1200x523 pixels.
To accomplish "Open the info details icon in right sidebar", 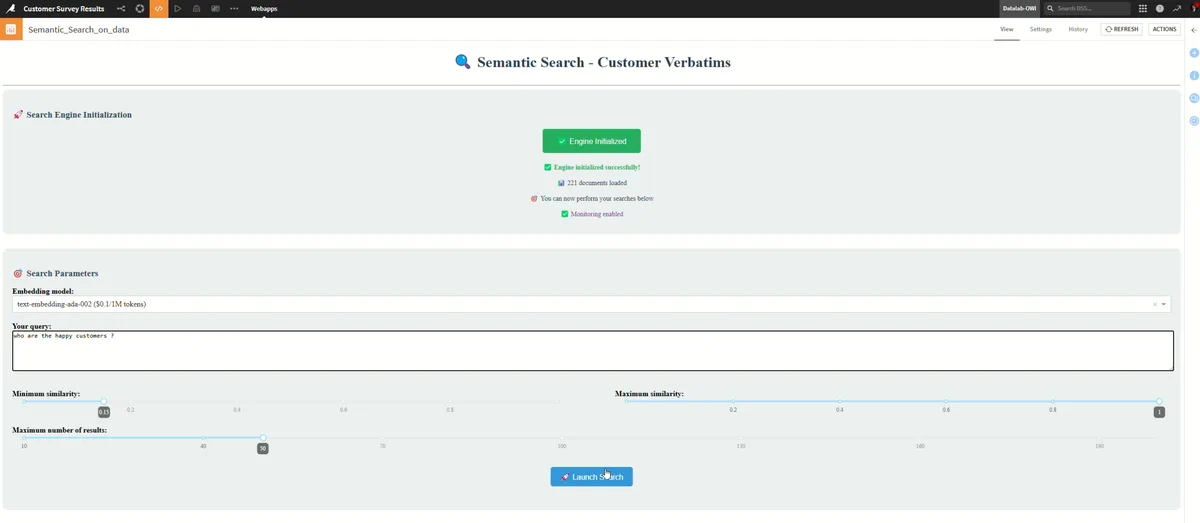I will point(1194,76).
